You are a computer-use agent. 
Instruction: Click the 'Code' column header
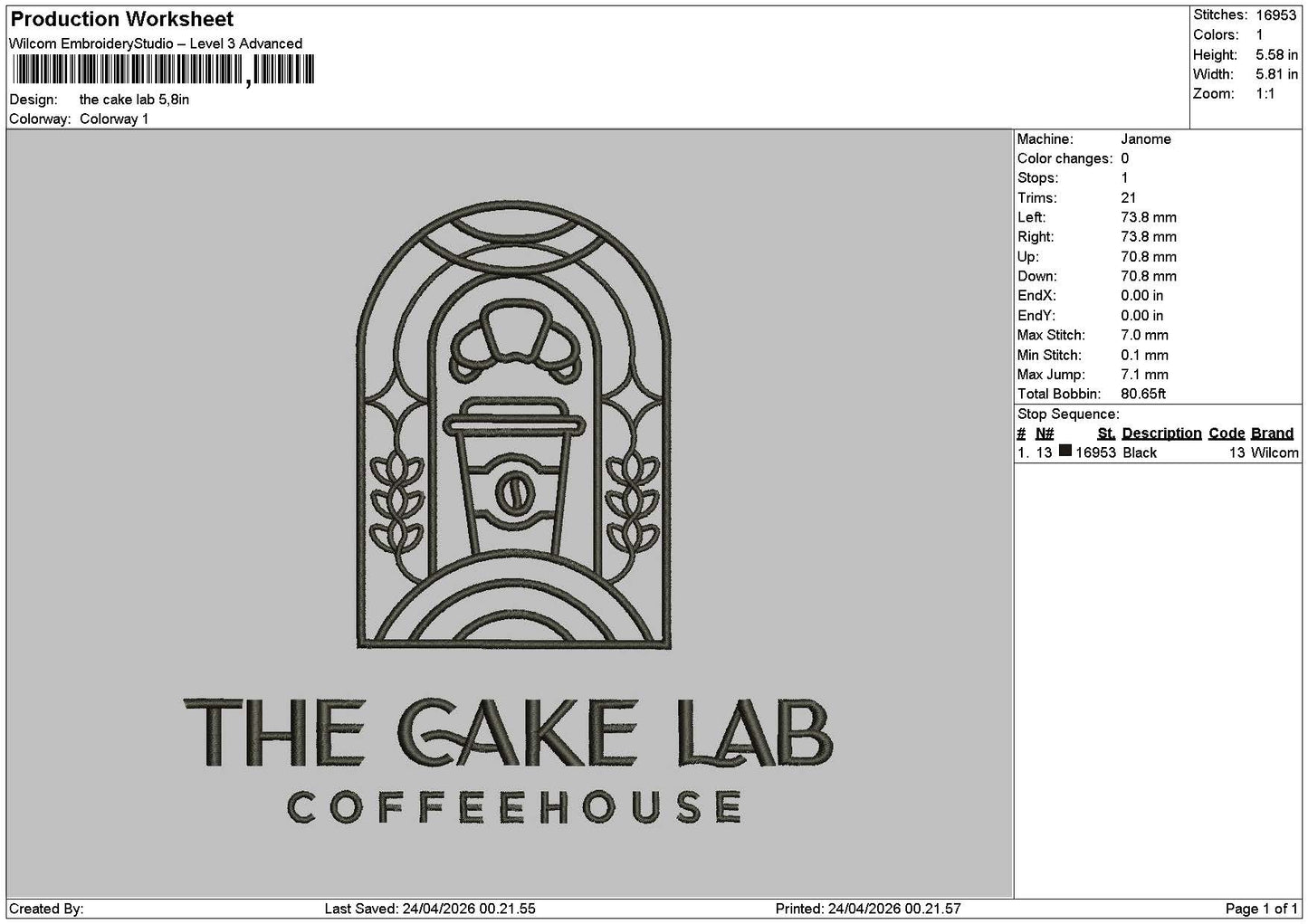point(1227,433)
